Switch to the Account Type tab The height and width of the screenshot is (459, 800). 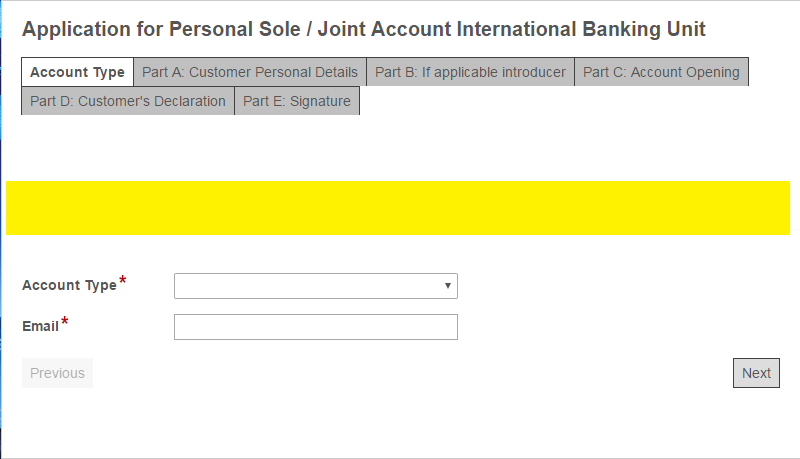point(77,72)
